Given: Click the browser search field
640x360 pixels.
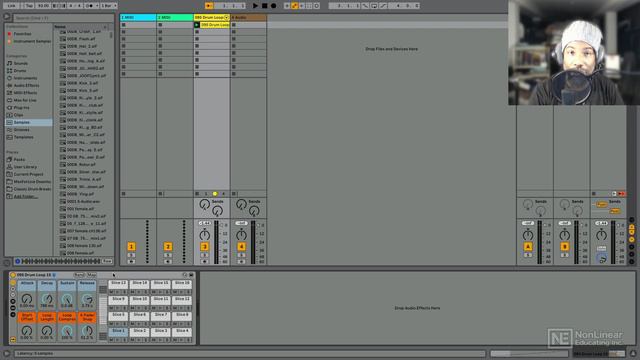Looking at the screenshot, I should (64, 18).
